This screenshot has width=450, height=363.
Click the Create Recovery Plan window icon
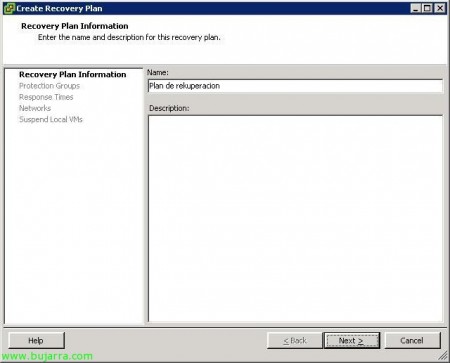9,8
